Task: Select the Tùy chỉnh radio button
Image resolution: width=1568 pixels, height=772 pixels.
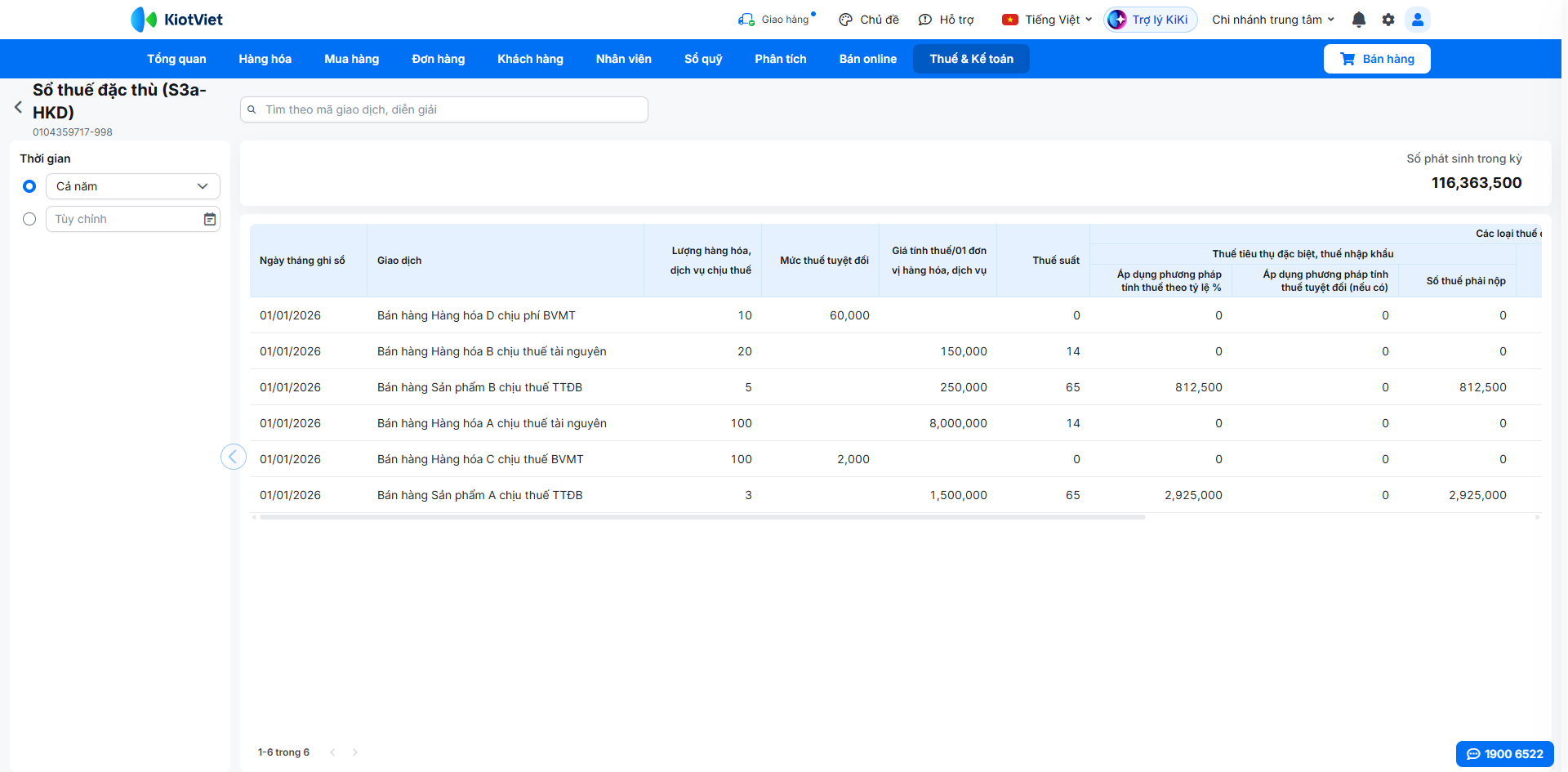Action: (x=29, y=219)
